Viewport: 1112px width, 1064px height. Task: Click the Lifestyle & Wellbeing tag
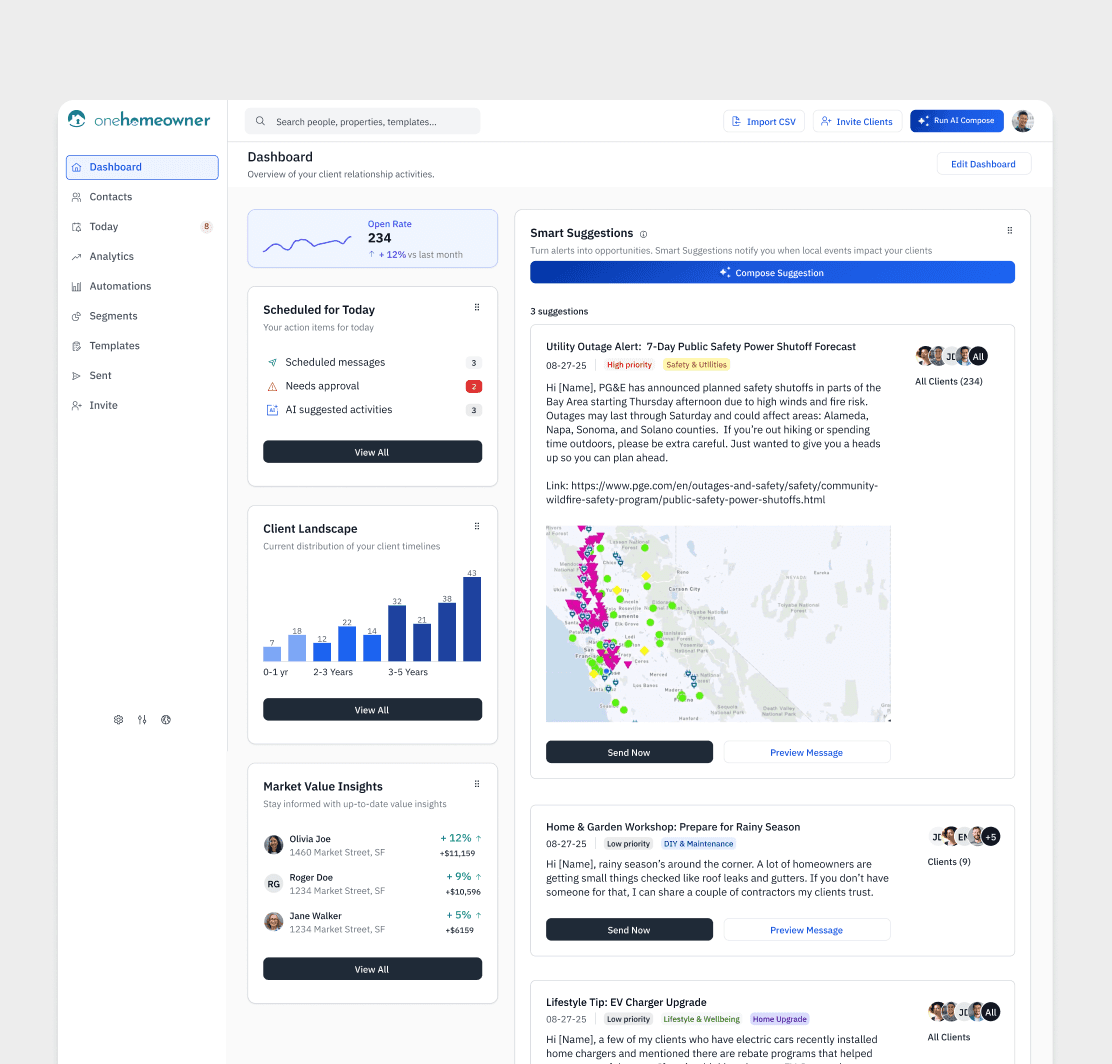[x=701, y=1019]
